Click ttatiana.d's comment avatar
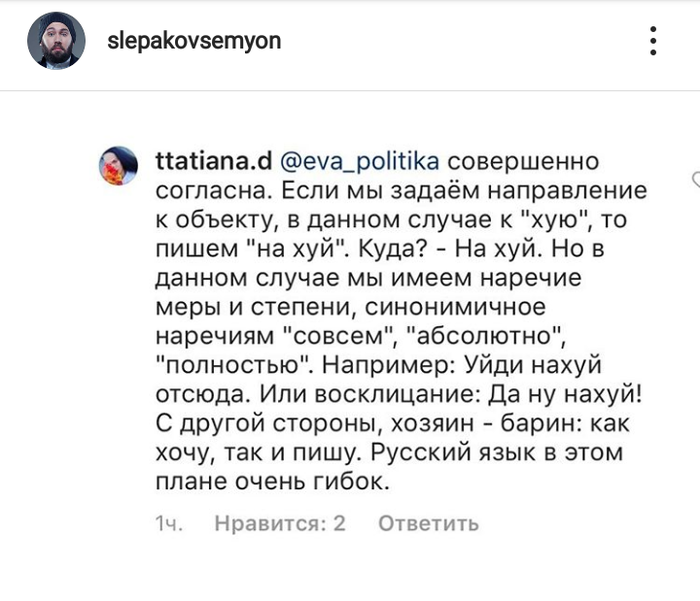This screenshot has height=601, width=700. (x=119, y=165)
